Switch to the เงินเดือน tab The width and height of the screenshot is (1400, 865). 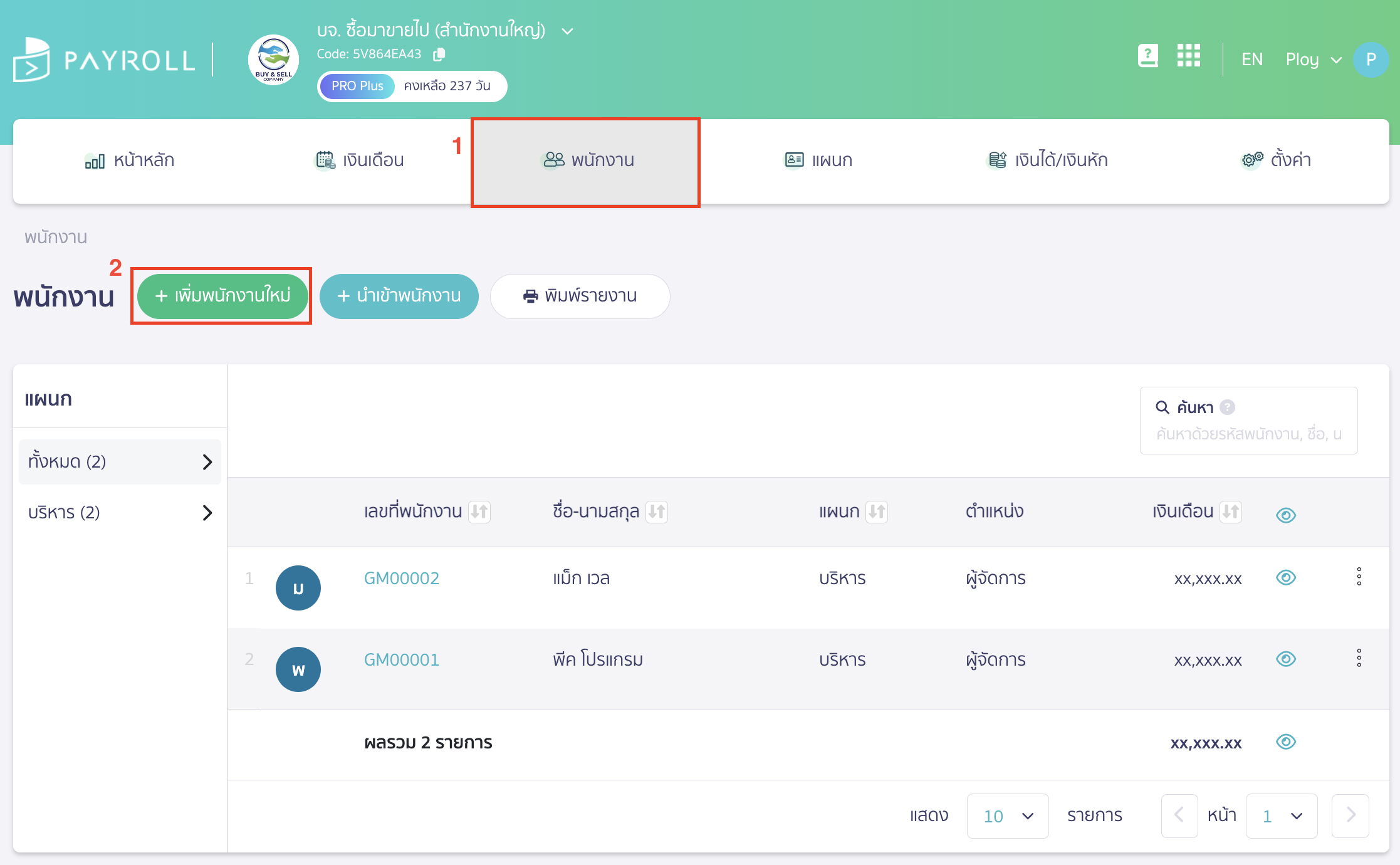(359, 160)
